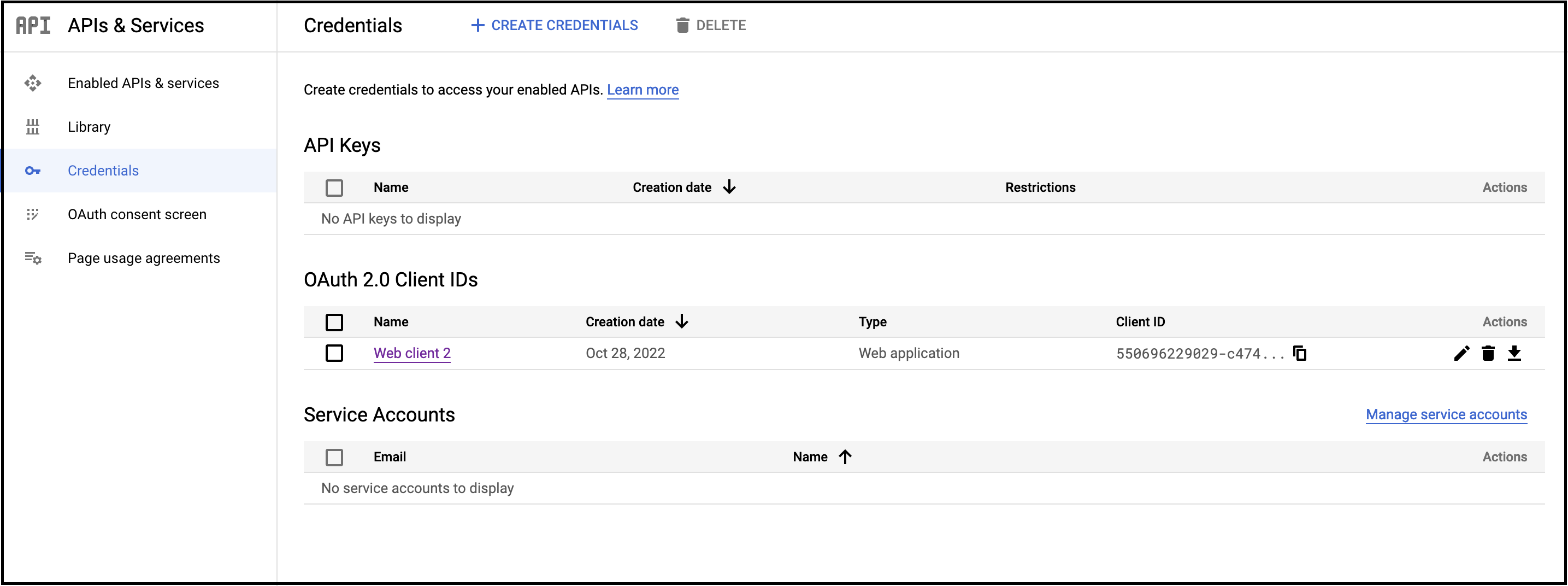Click 'No service accounts to display' text
Viewport: 1568px width, 586px height.
click(417, 488)
